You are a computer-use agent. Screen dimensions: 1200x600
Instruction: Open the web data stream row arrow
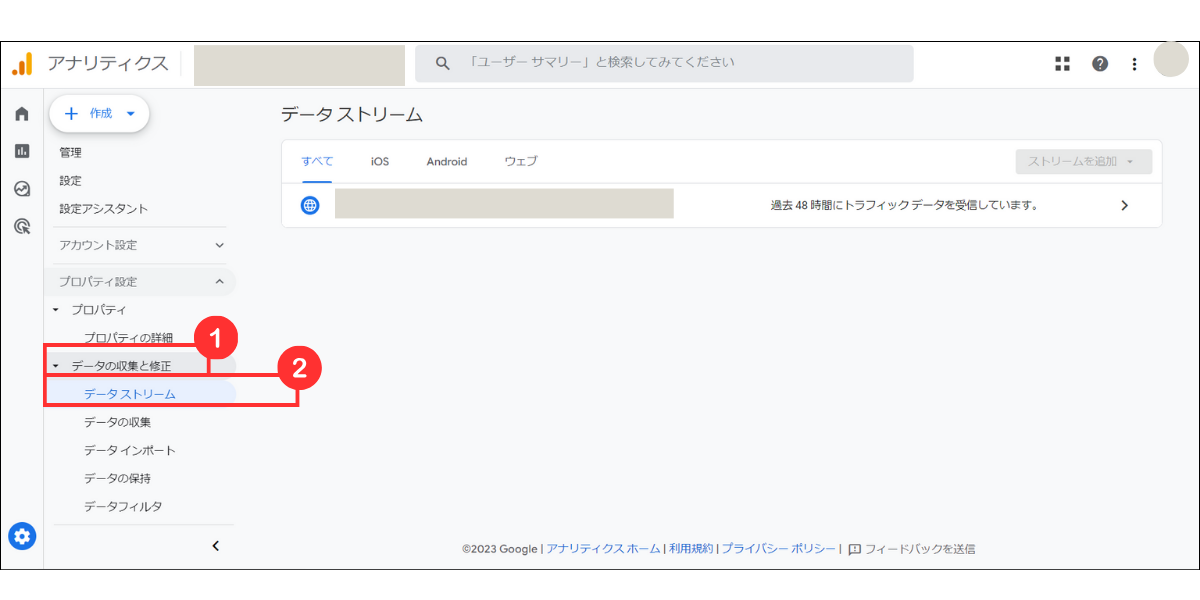tap(1124, 205)
